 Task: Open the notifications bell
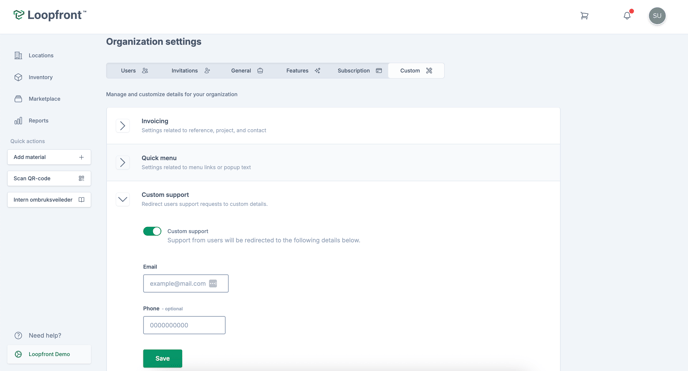[x=627, y=16]
